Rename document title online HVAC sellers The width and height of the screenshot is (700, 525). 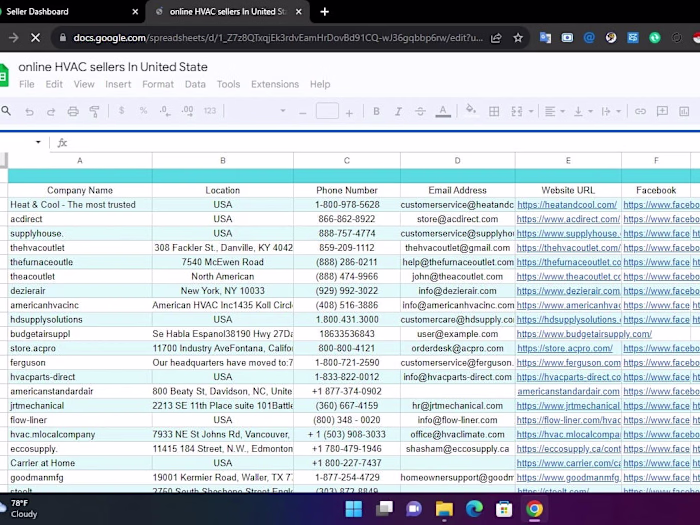pos(113,67)
